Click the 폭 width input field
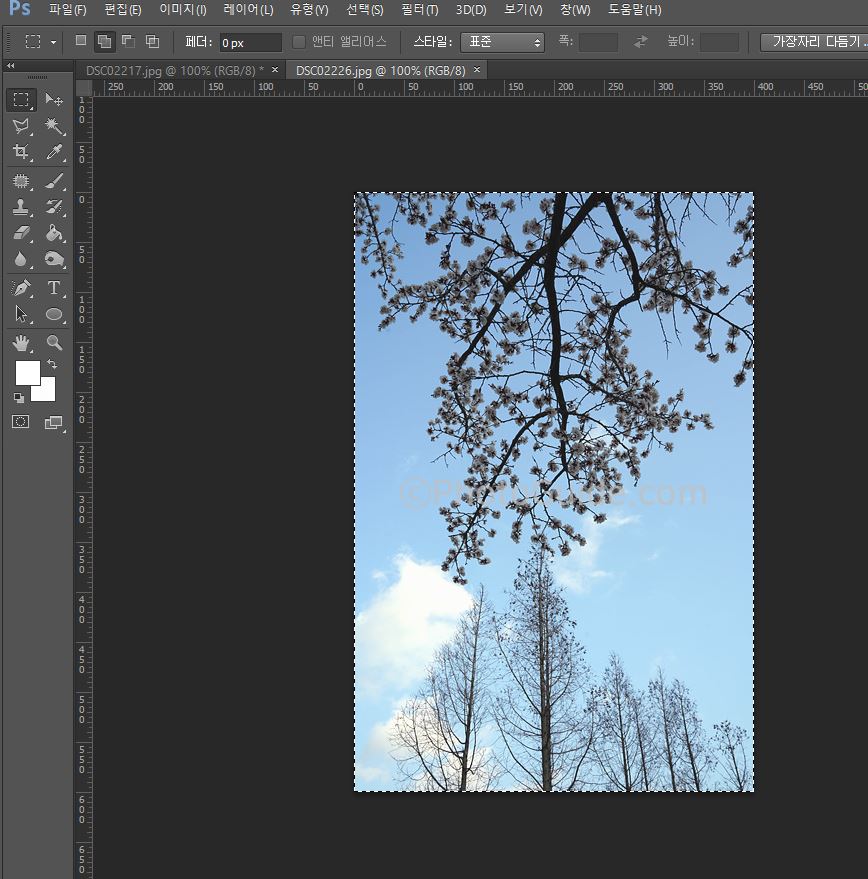This screenshot has height=879, width=868. tap(598, 42)
